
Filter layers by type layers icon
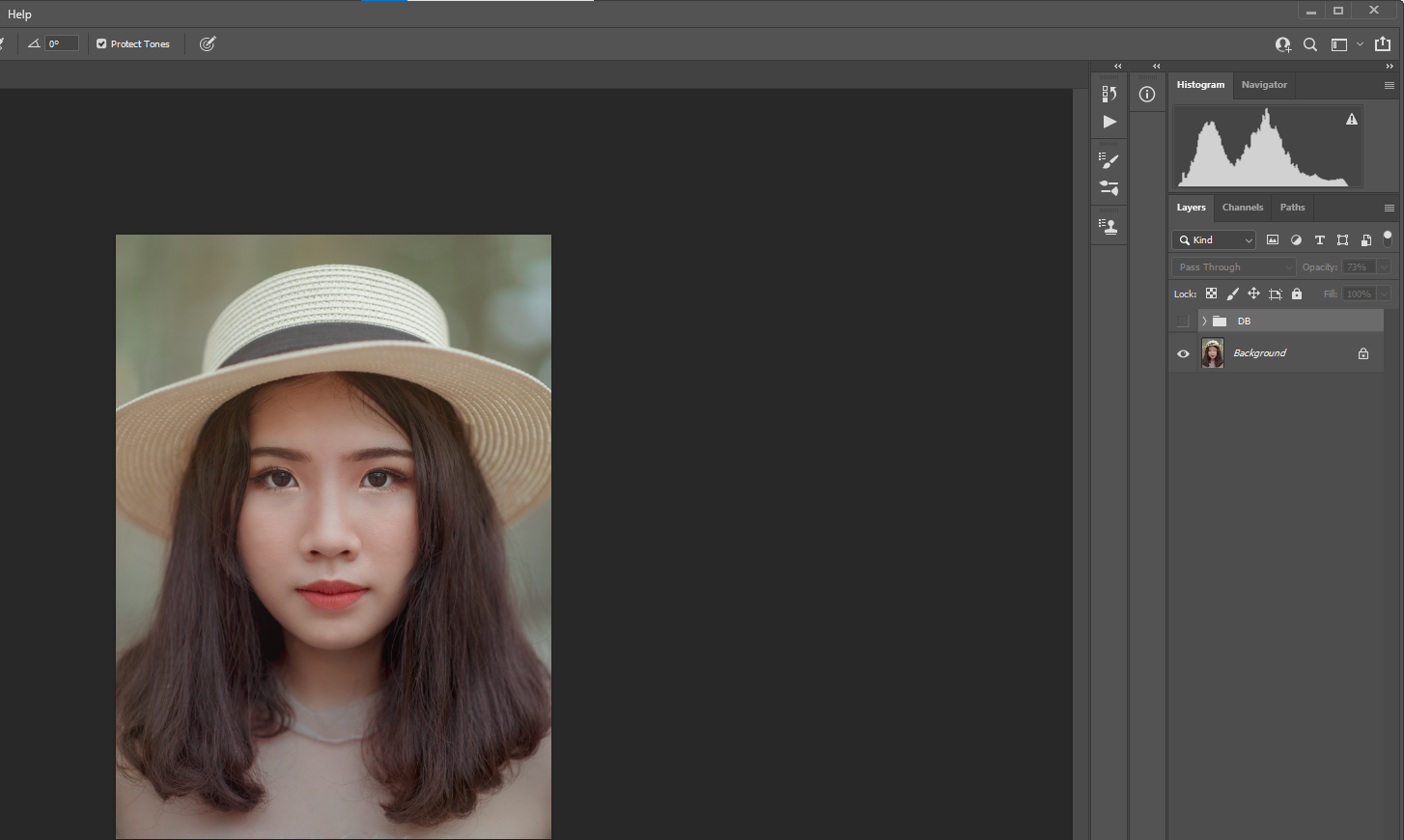click(1319, 239)
